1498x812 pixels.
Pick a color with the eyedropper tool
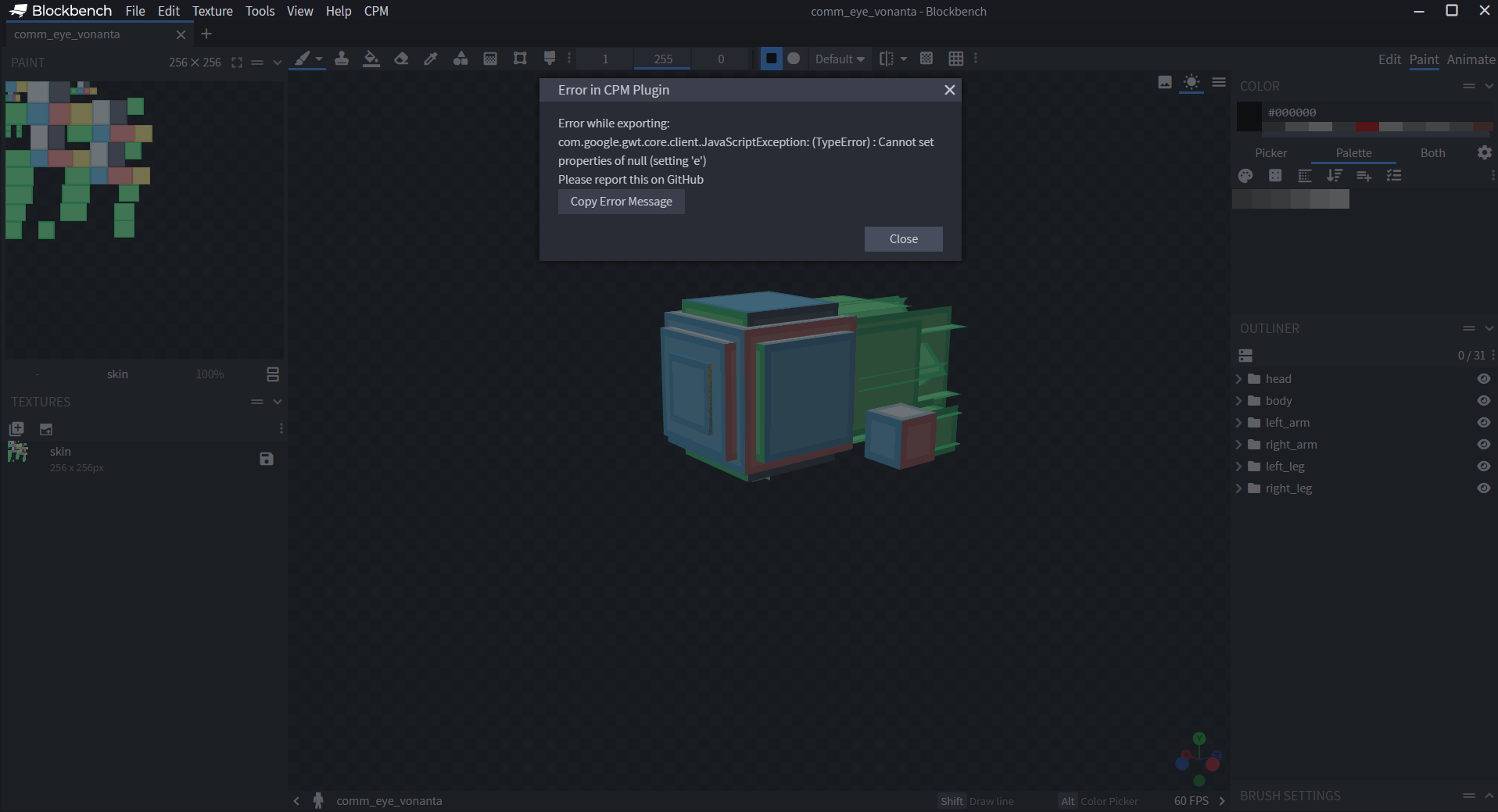click(430, 59)
